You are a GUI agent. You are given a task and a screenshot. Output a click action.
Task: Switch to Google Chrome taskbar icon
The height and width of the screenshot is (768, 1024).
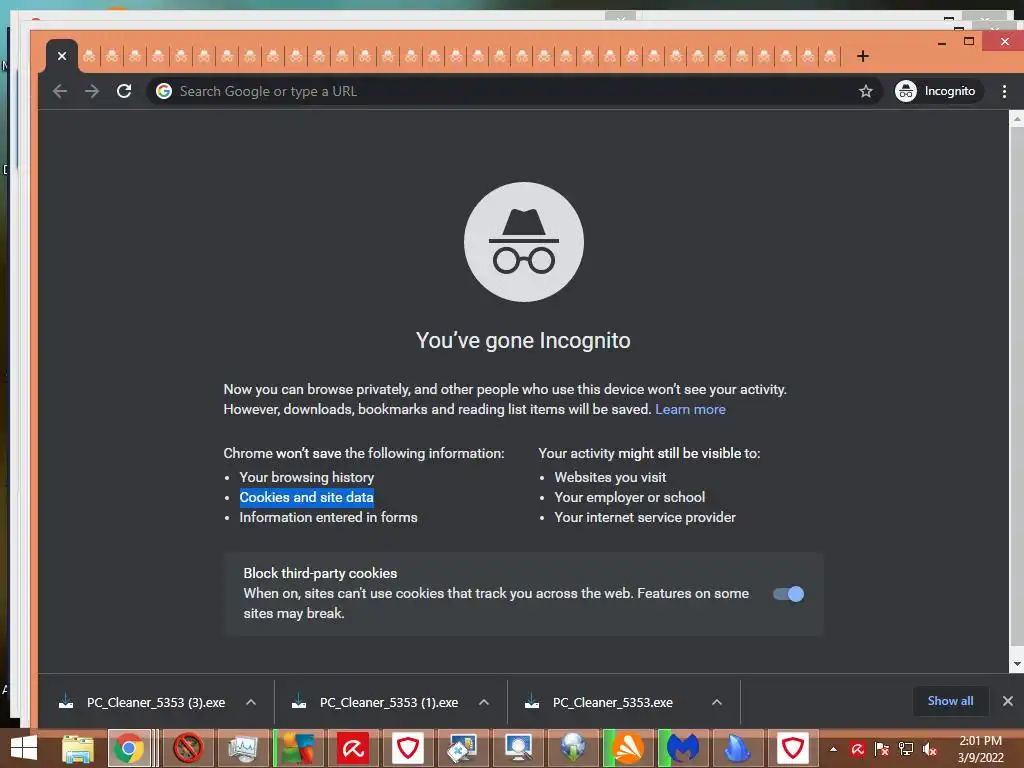click(129, 748)
